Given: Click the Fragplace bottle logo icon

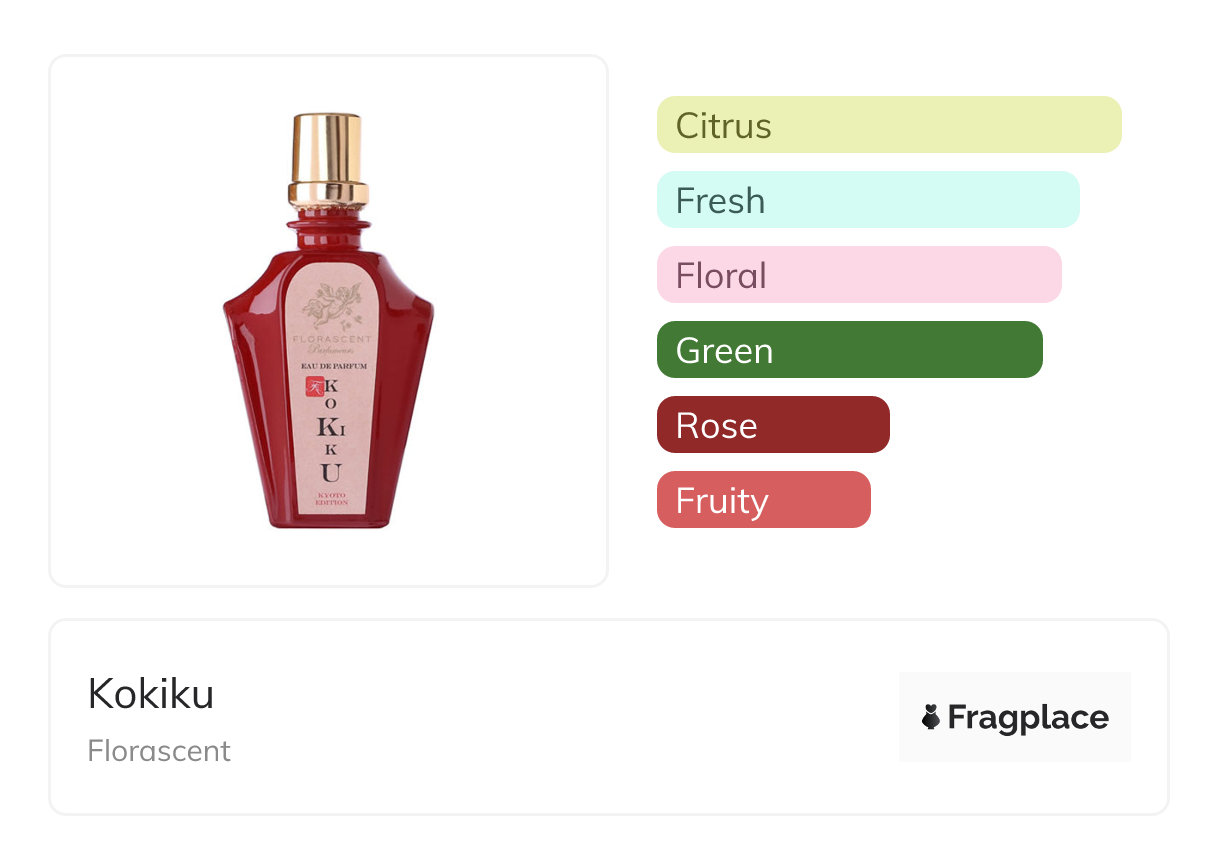Looking at the screenshot, I should [x=931, y=717].
